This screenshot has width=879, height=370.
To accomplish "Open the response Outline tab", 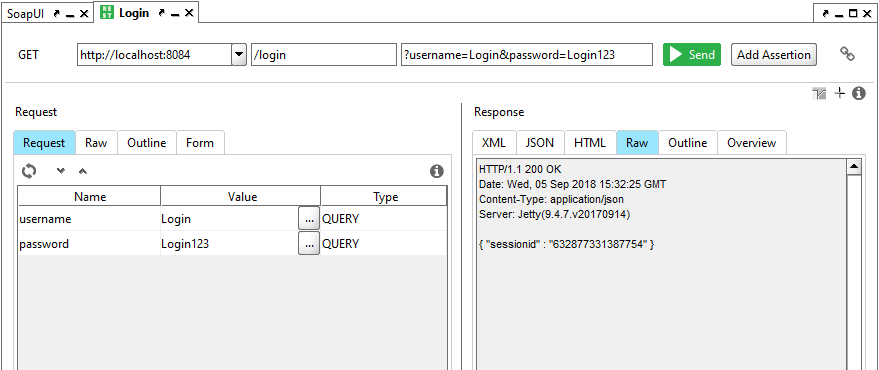I will click(688, 142).
